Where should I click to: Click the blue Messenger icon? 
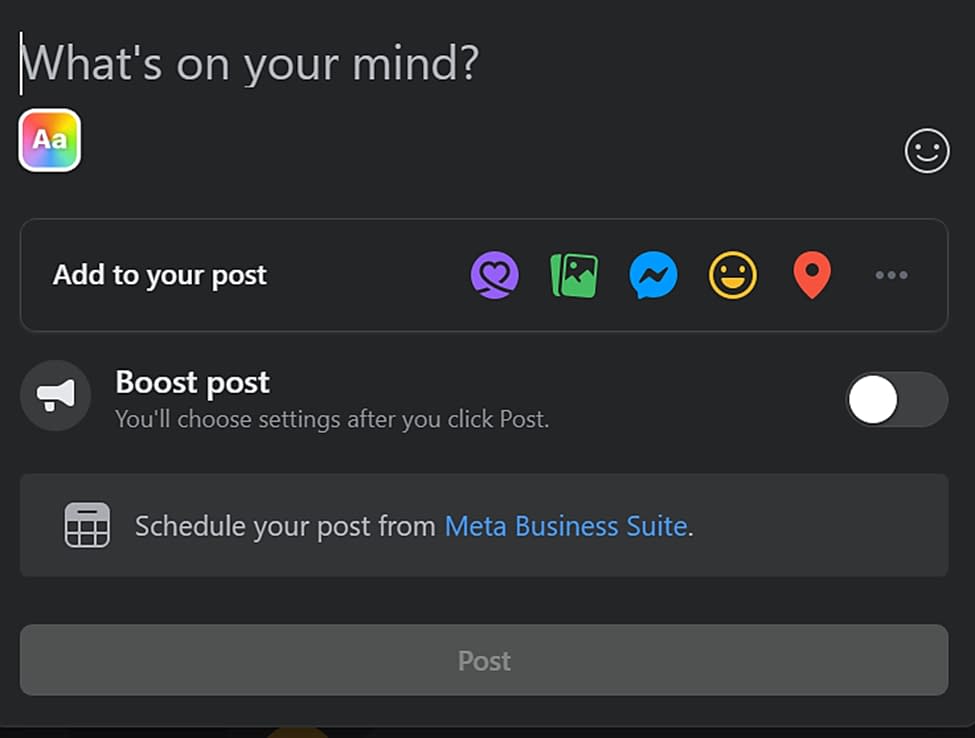click(652, 275)
